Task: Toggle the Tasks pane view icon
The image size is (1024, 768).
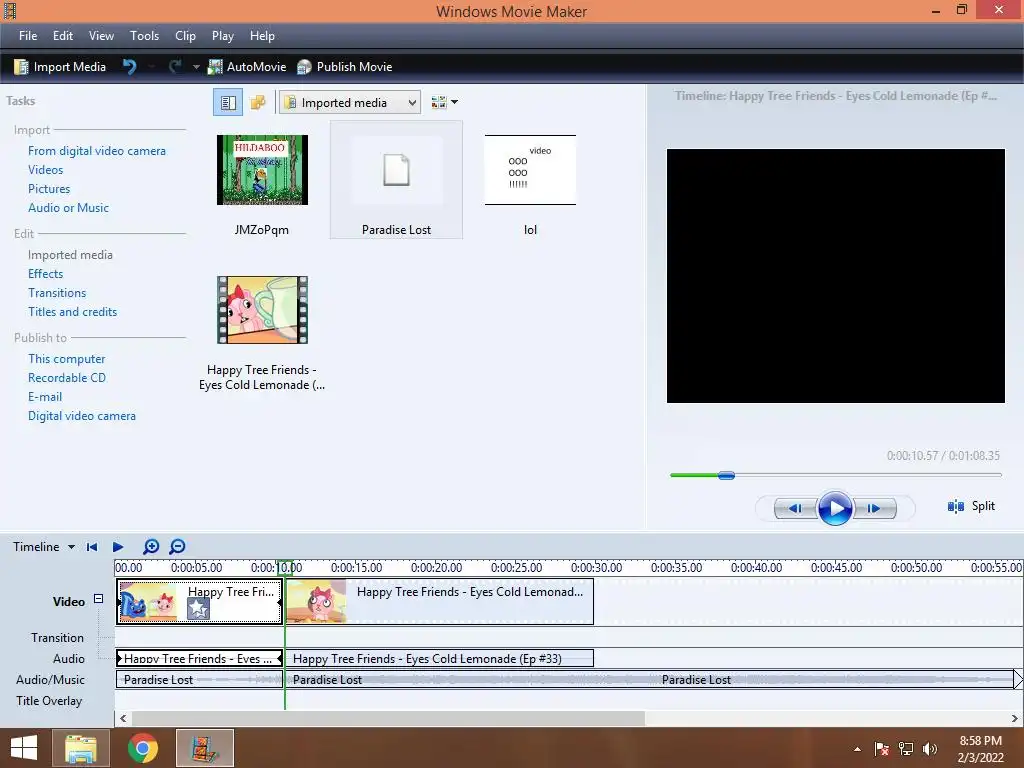Action: (x=228, y=103)
